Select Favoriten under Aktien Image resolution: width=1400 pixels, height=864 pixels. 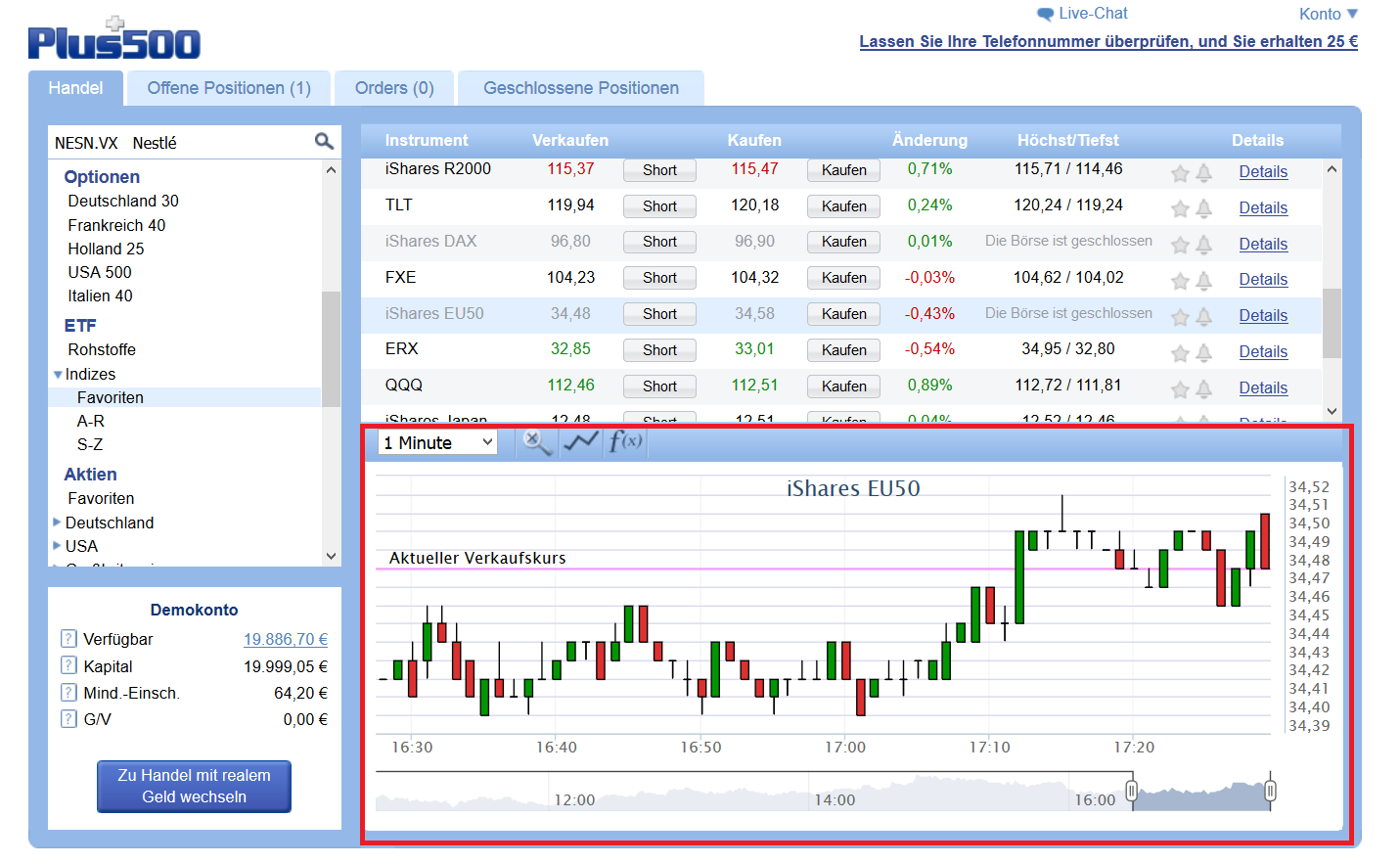pos(101,498)
